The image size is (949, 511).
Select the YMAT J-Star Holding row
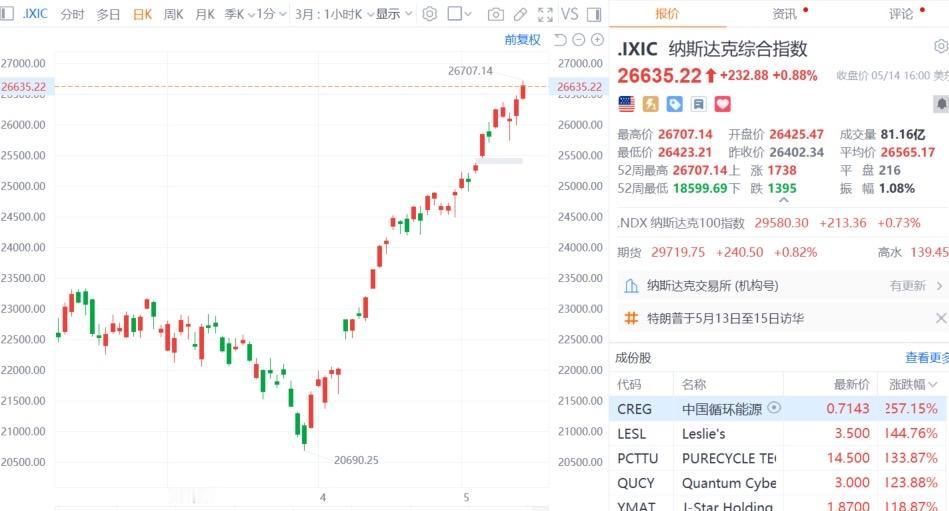pos(778,505)
